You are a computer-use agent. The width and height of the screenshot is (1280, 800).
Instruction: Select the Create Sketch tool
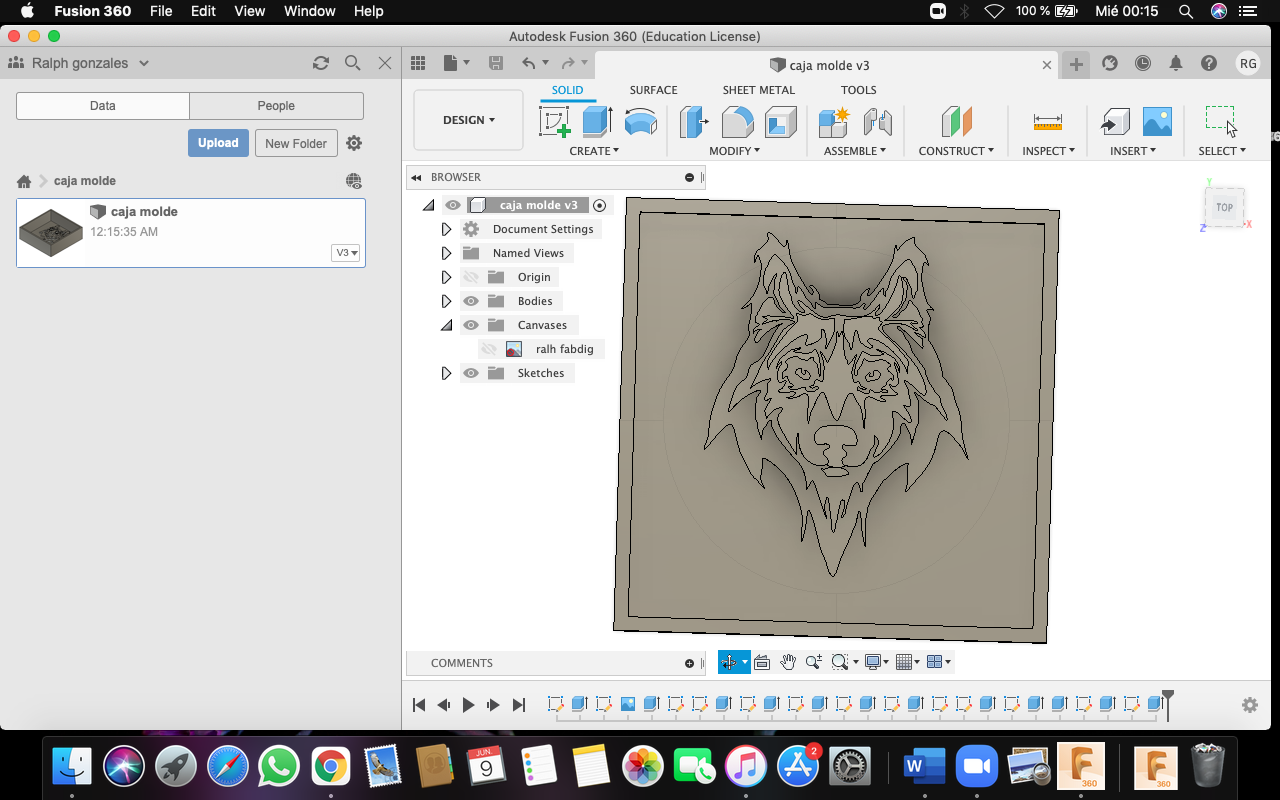pyautogui.click(x=555, y=122)
